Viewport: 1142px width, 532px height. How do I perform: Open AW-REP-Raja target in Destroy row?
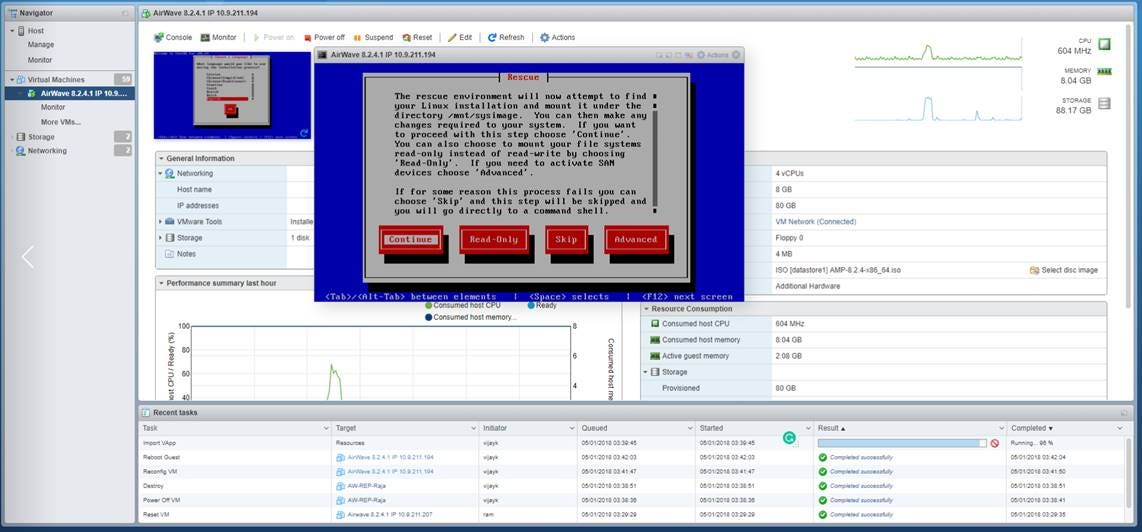point(366,486)
